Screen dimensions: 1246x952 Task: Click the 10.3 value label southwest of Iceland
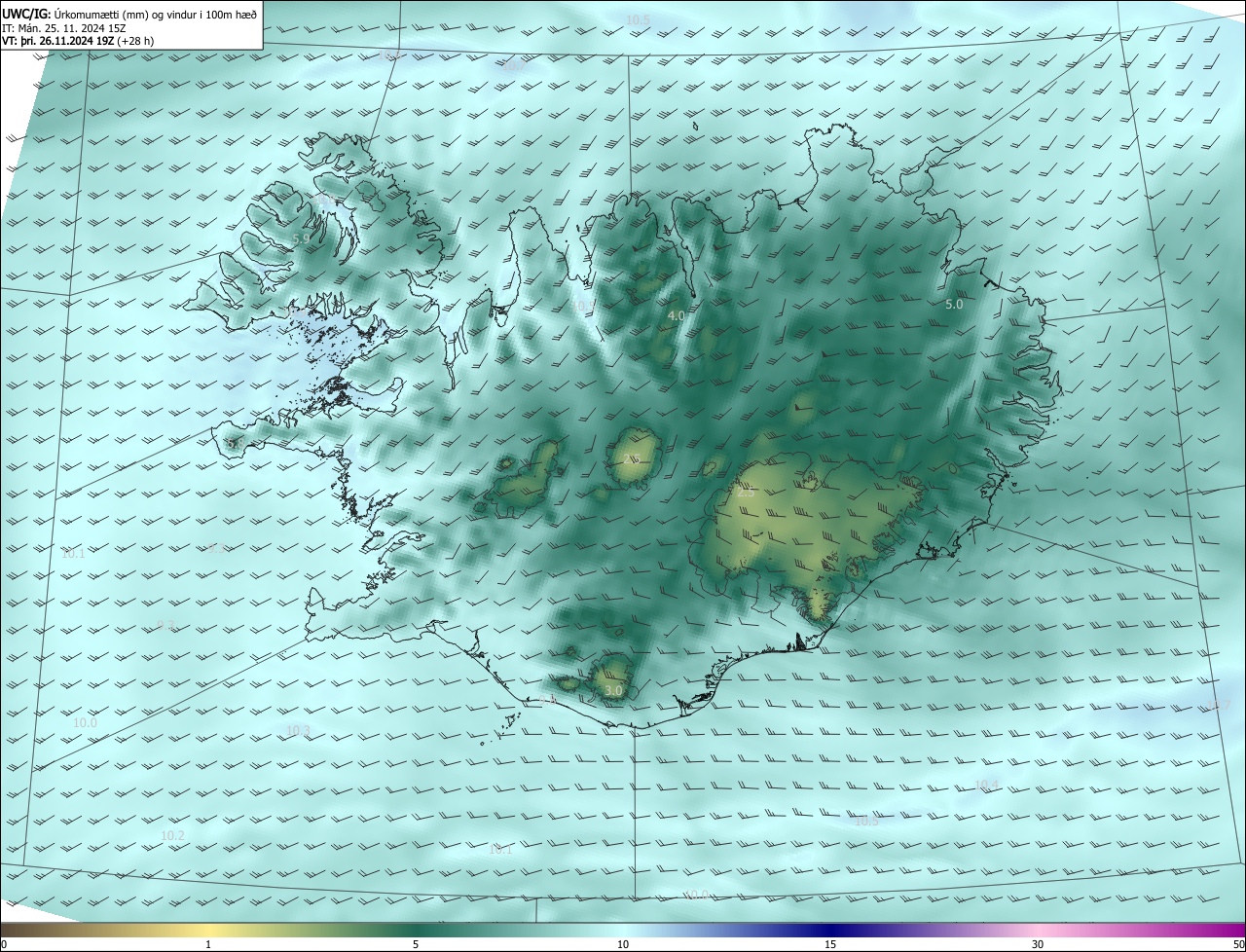tap(298, 730)
